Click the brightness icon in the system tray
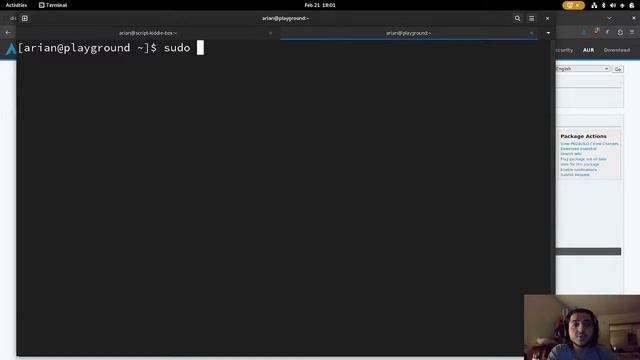640x360 pixels. coord(622,5)
